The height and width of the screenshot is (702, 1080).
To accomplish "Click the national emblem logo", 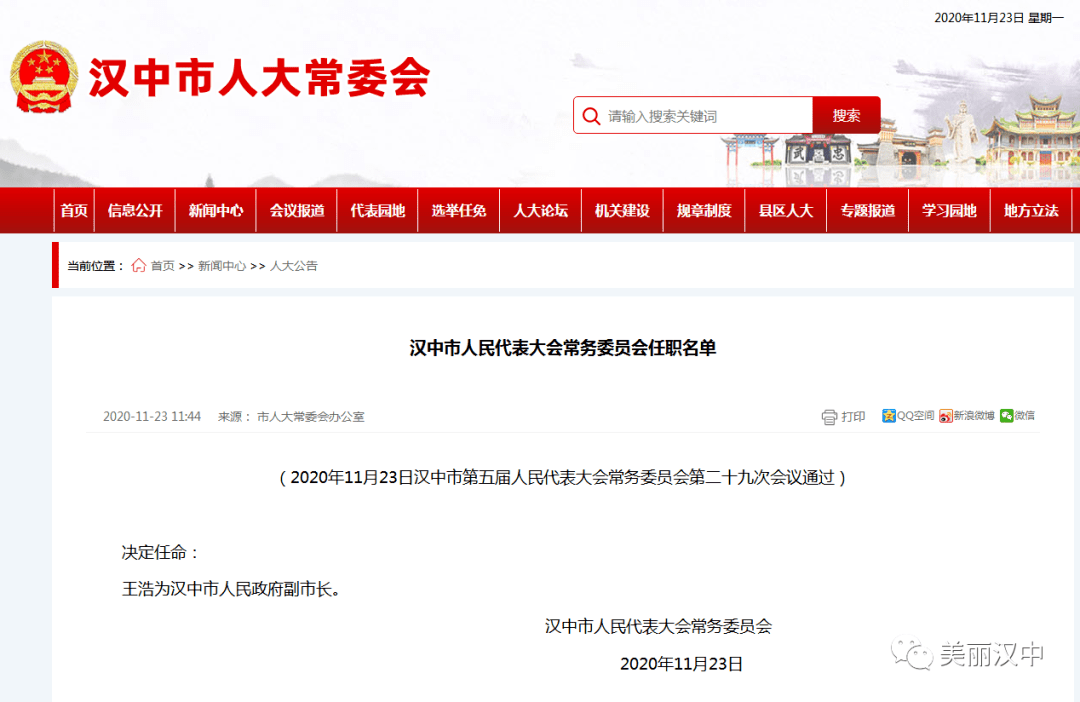I will (43, 76).
